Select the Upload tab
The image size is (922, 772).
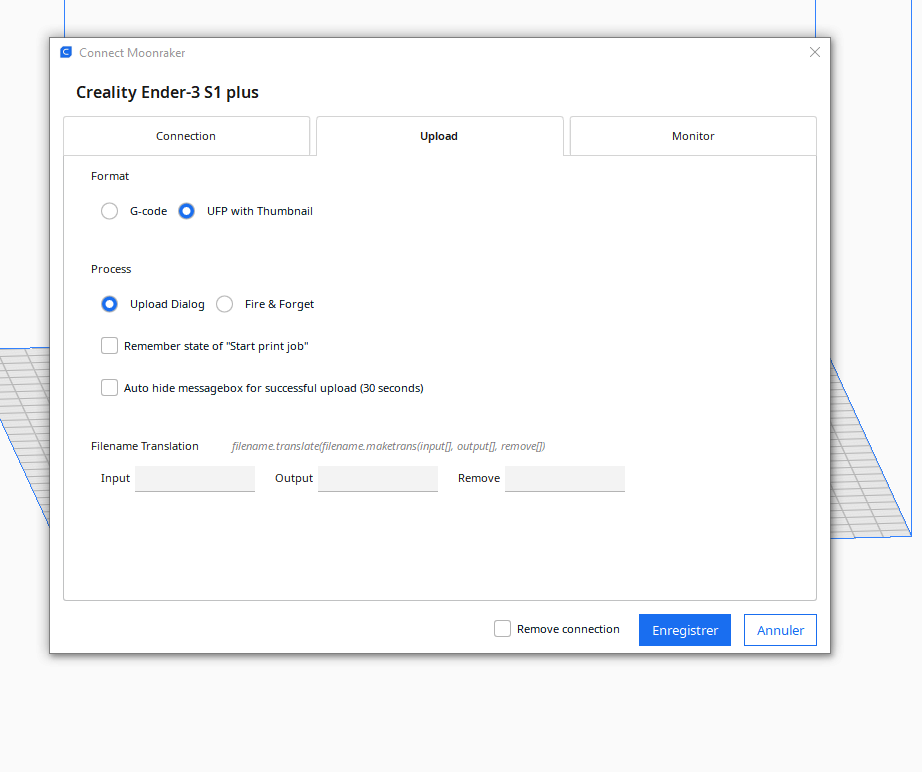[439, 136]
